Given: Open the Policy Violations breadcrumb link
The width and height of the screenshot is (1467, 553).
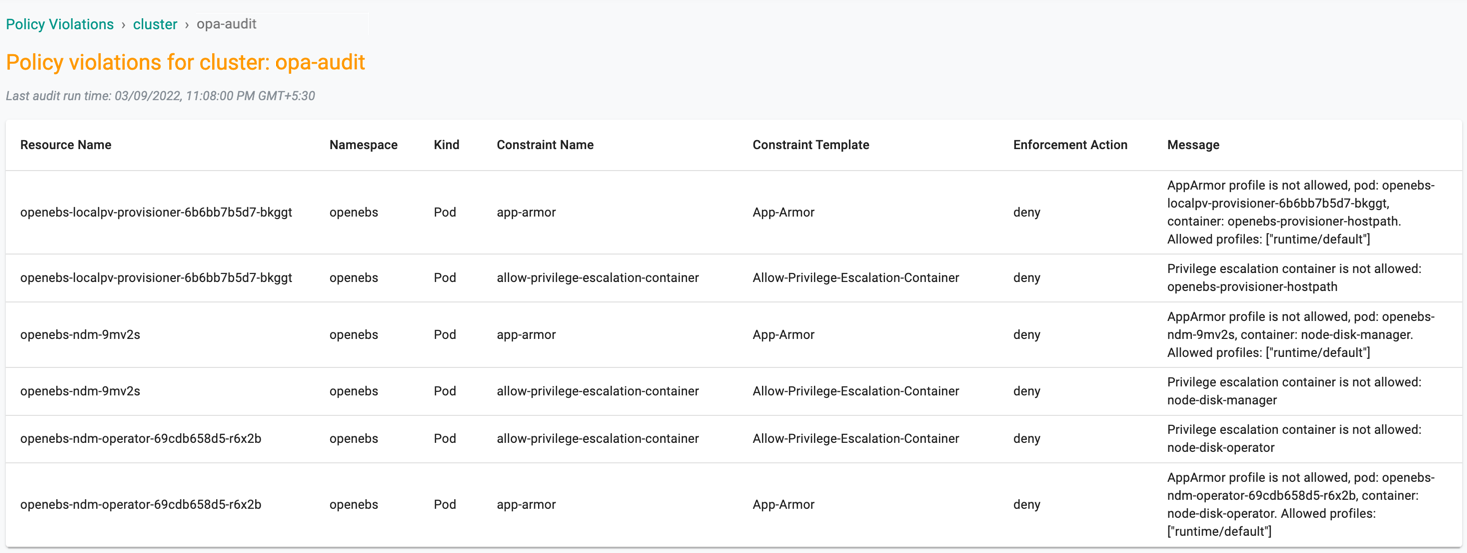Looking at the screenshot, I should [60, 24].
